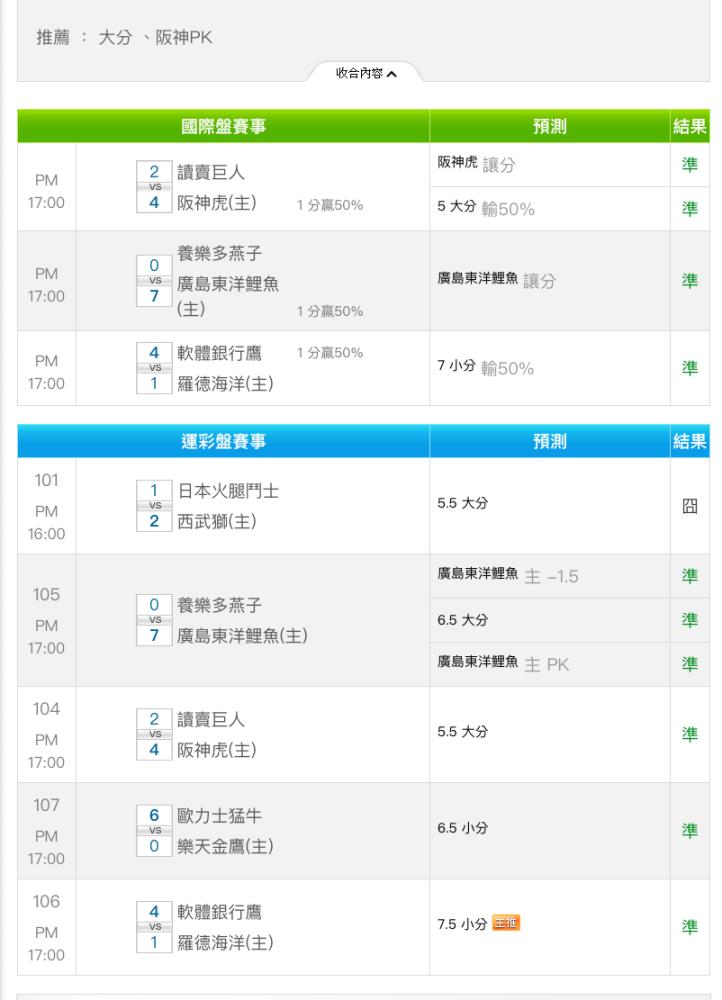722x1000 pixels.
Task: Click the 囧 result icon for game 101
Action: tap(689, 506)
